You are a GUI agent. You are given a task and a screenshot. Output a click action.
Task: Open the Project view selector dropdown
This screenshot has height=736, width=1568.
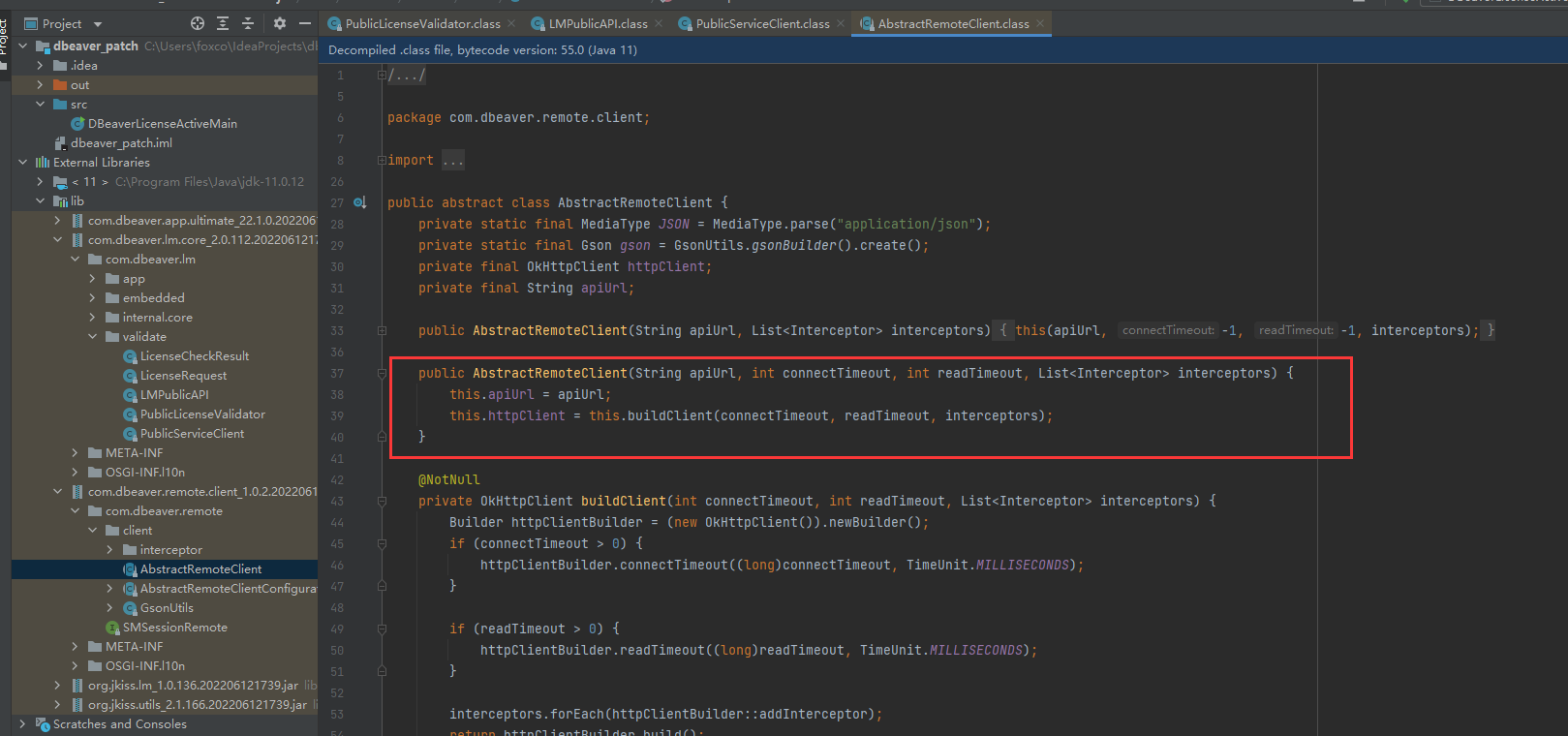(63, 23)
